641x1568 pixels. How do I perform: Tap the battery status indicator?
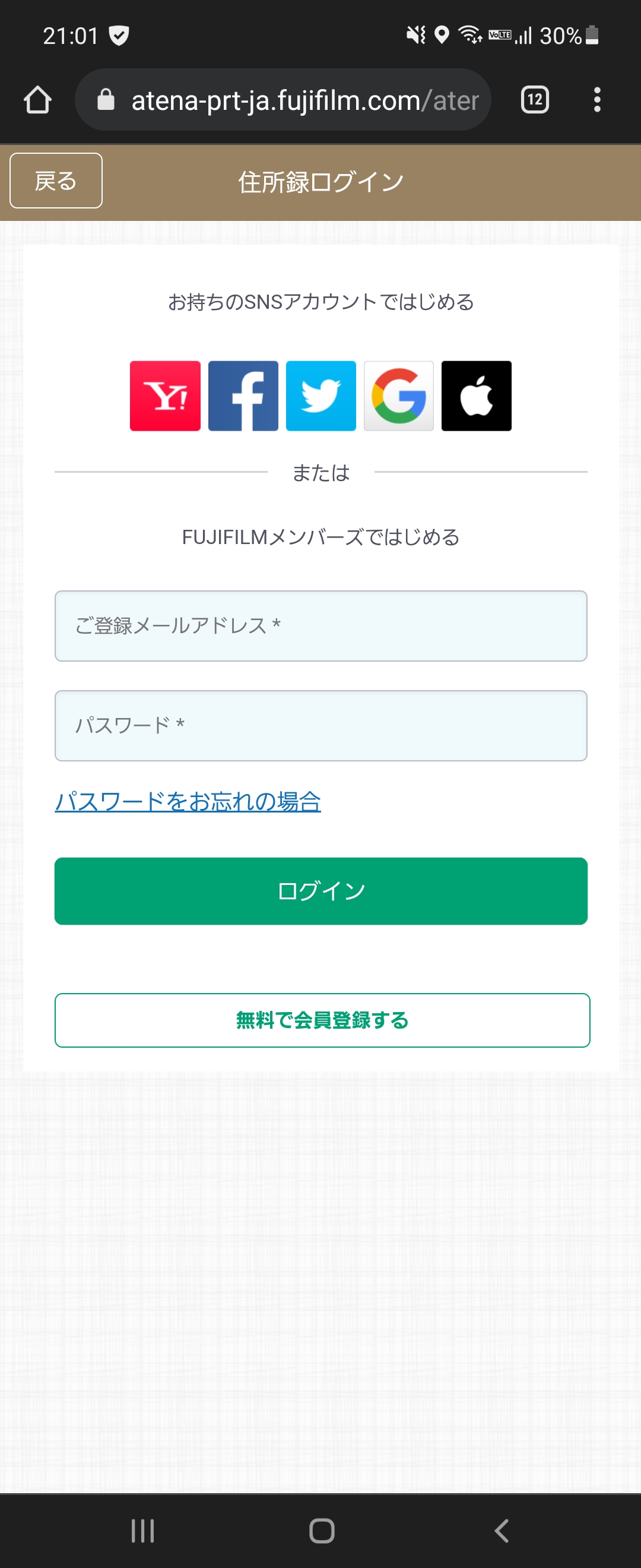coord(592,35)
